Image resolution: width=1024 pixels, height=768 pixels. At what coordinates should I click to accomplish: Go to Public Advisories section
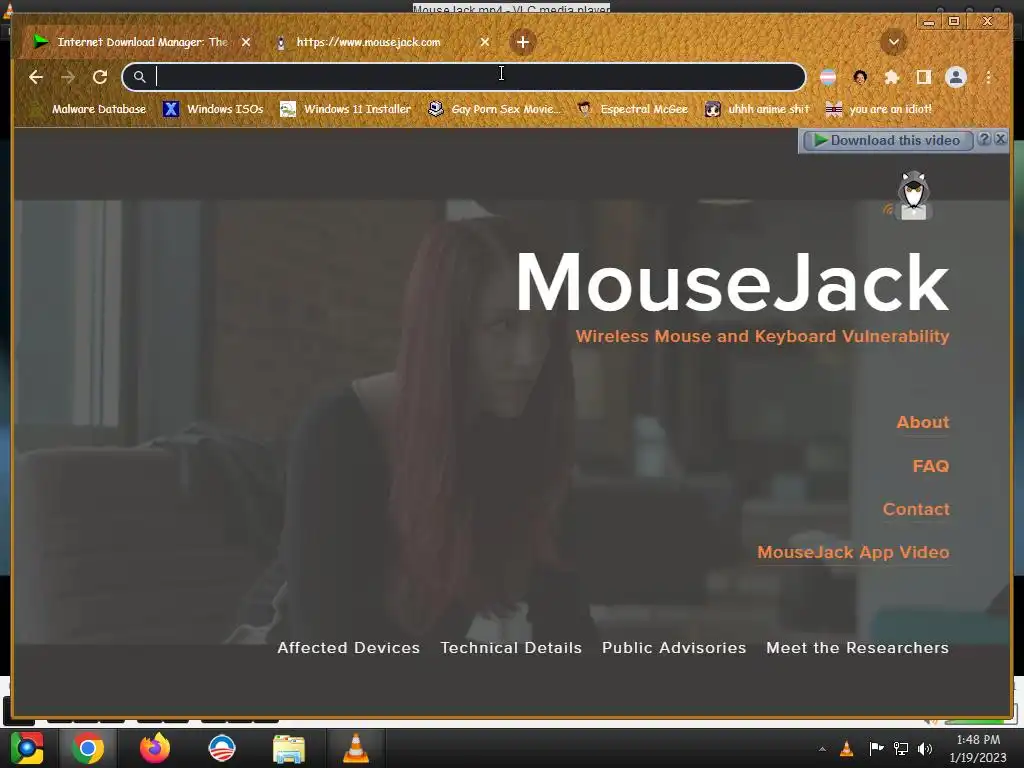coord(674,648)
